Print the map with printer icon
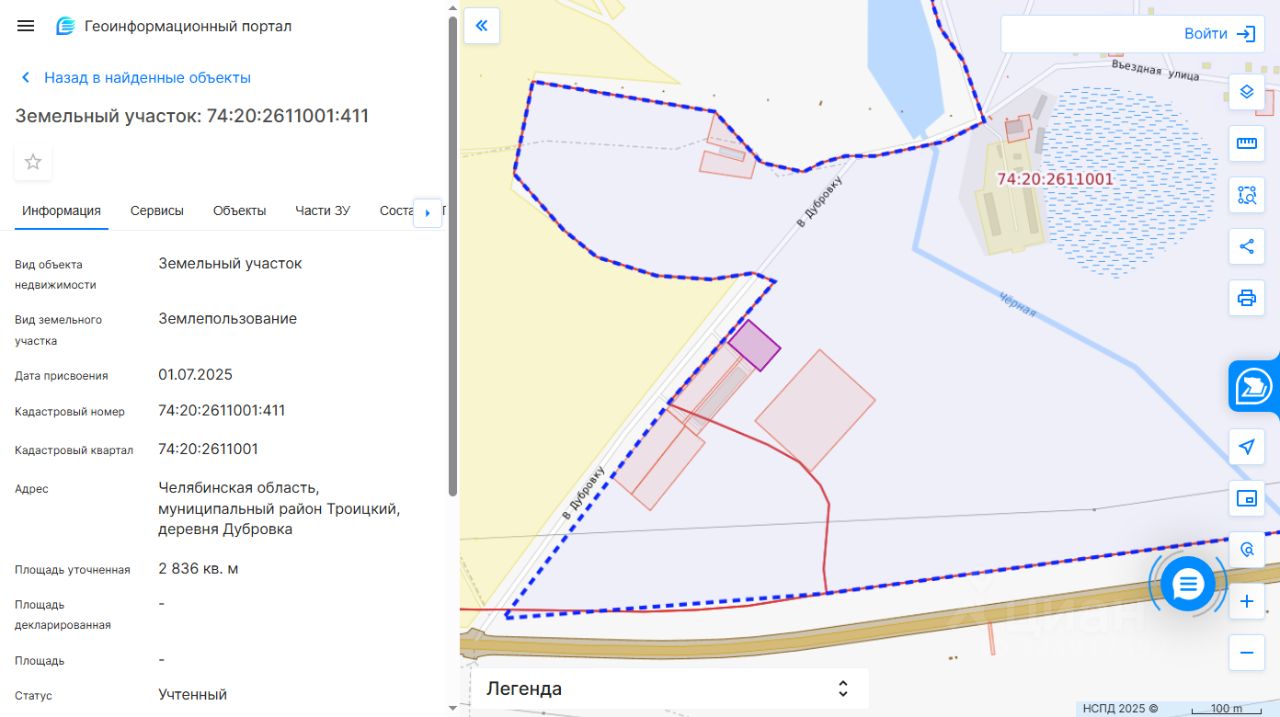This screenshot has height=717, width=1280. tap(1246, 298)
